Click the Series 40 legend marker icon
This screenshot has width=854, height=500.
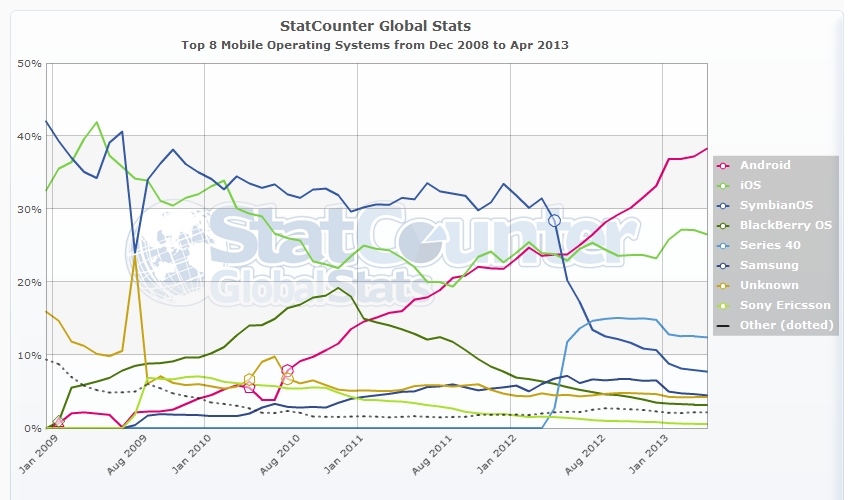[x=722, y=245]
